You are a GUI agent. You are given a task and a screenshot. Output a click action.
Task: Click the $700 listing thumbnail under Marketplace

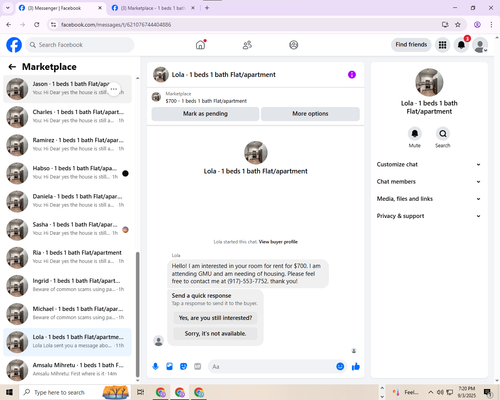tap(156, 97)
